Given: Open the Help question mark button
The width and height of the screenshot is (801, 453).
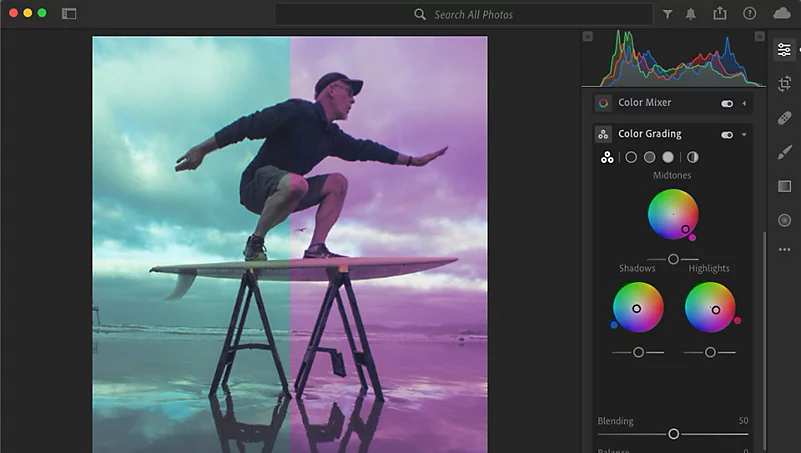Looking at the screenshot, I should pos(750,14).
